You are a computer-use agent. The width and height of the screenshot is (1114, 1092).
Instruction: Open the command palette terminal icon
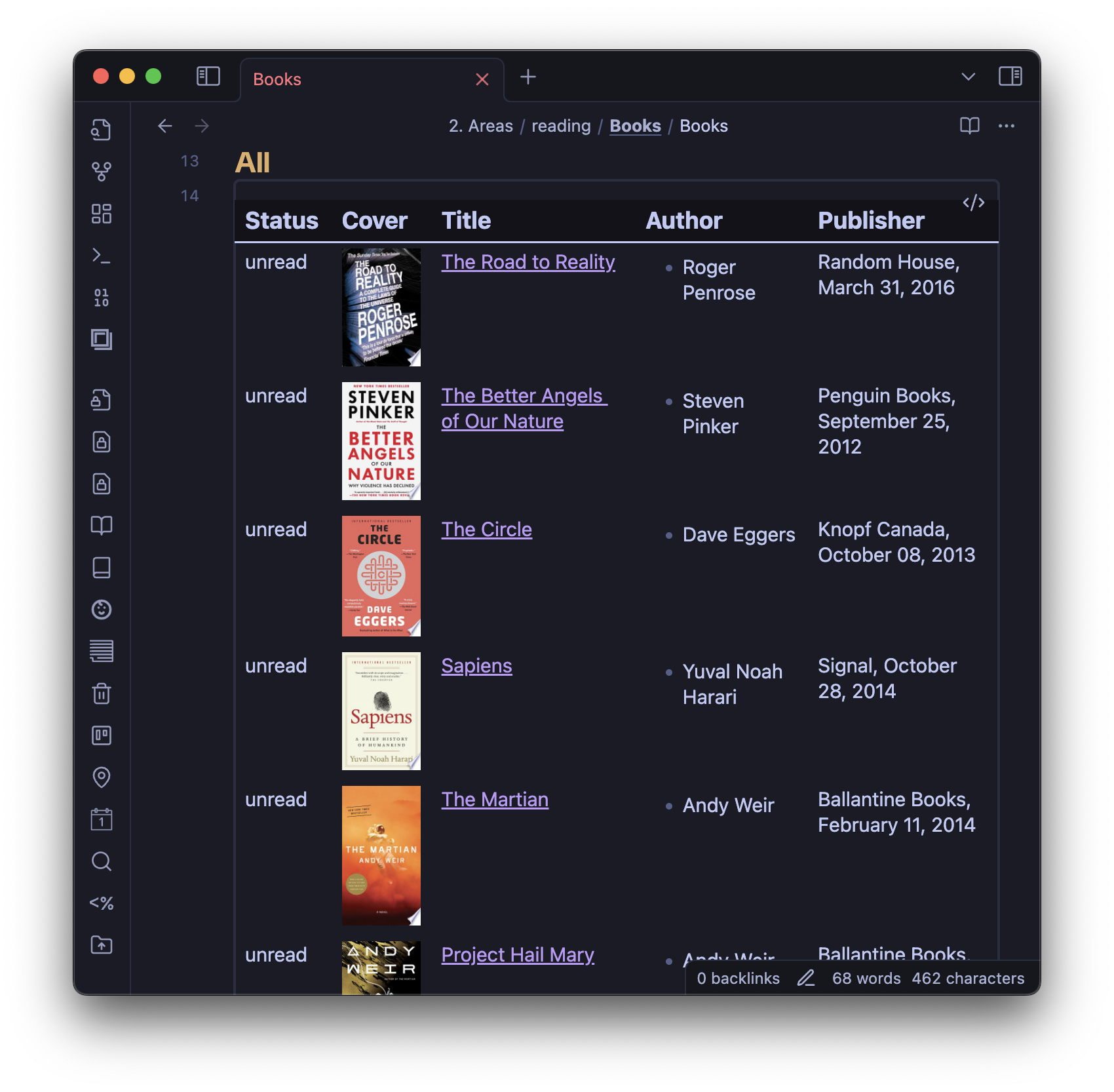(101, 256)
